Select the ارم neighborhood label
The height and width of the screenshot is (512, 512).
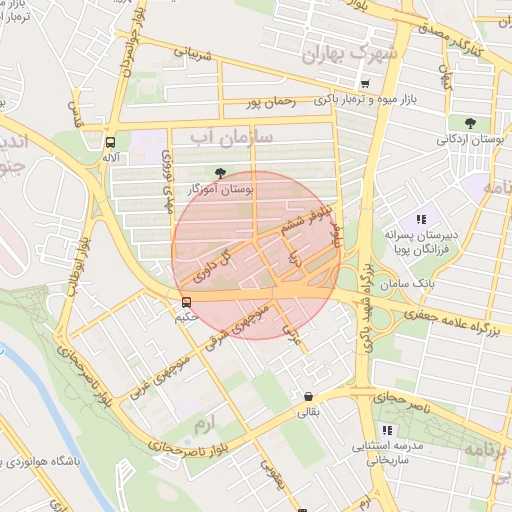pos(204,424)
